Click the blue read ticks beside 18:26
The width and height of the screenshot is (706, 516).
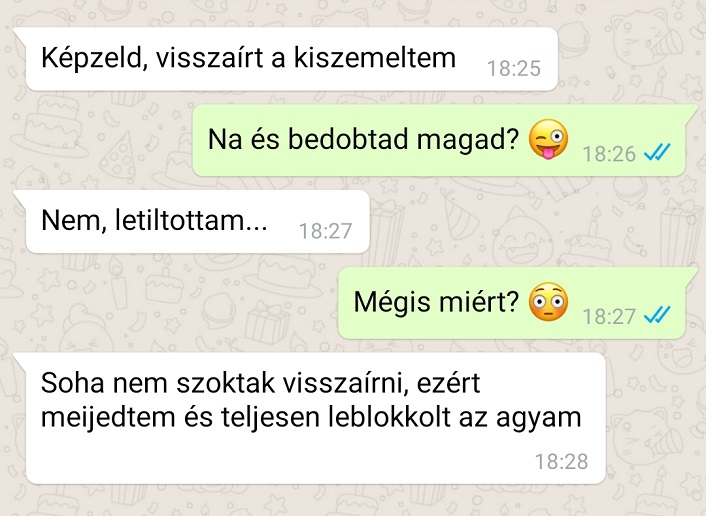click(657, 152)
